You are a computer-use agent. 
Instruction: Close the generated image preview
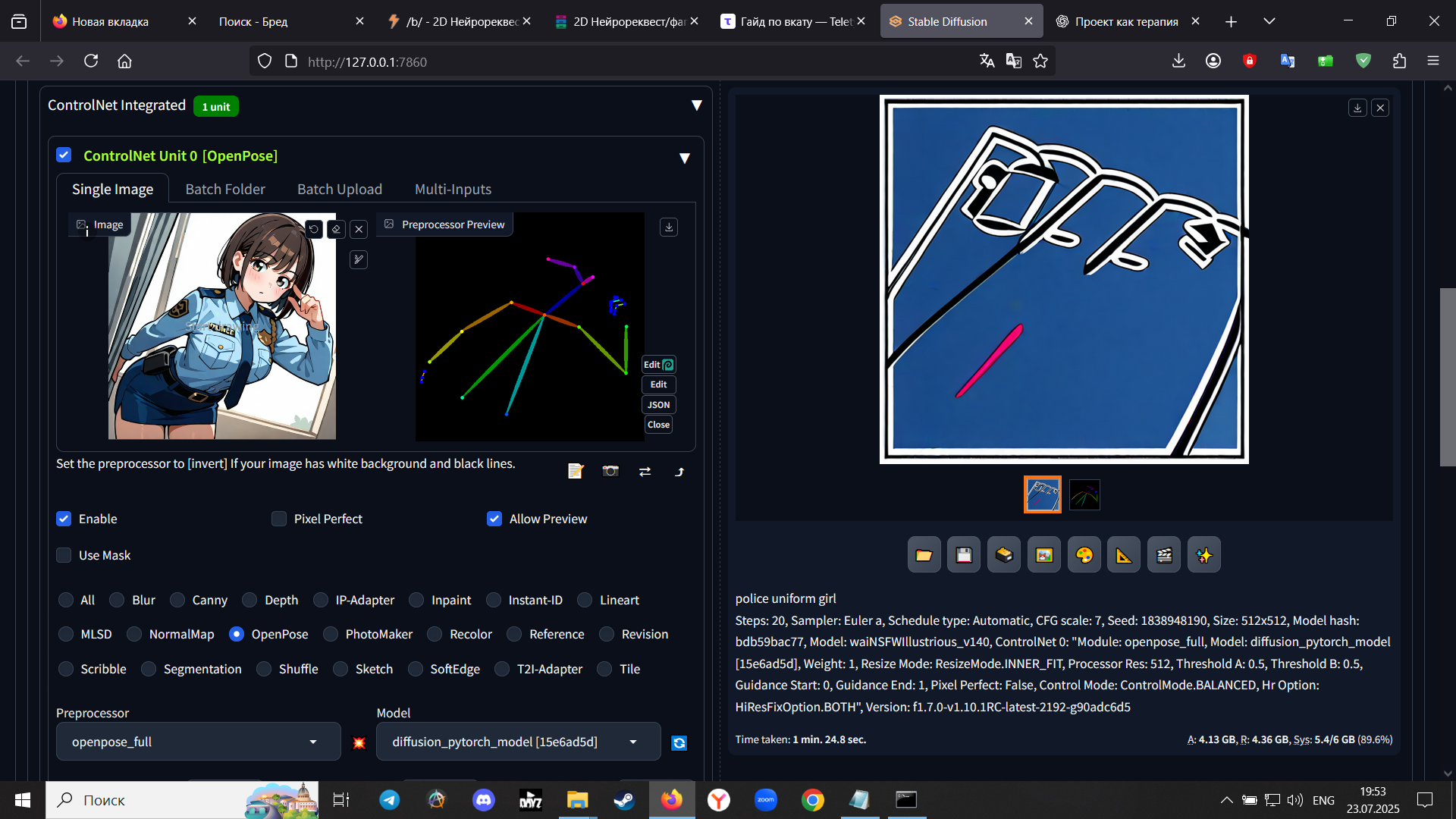pyautogui.click(x=1381, y=108)
